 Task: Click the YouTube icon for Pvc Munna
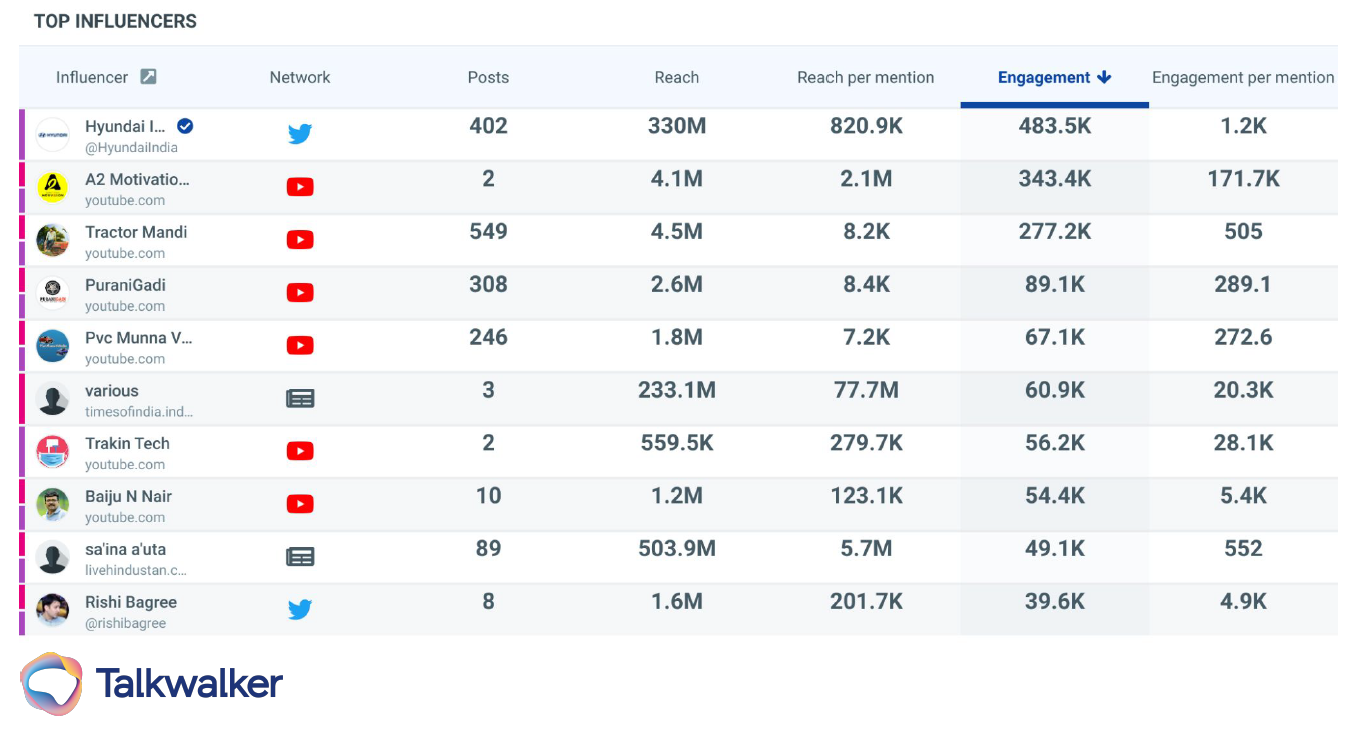300,345
